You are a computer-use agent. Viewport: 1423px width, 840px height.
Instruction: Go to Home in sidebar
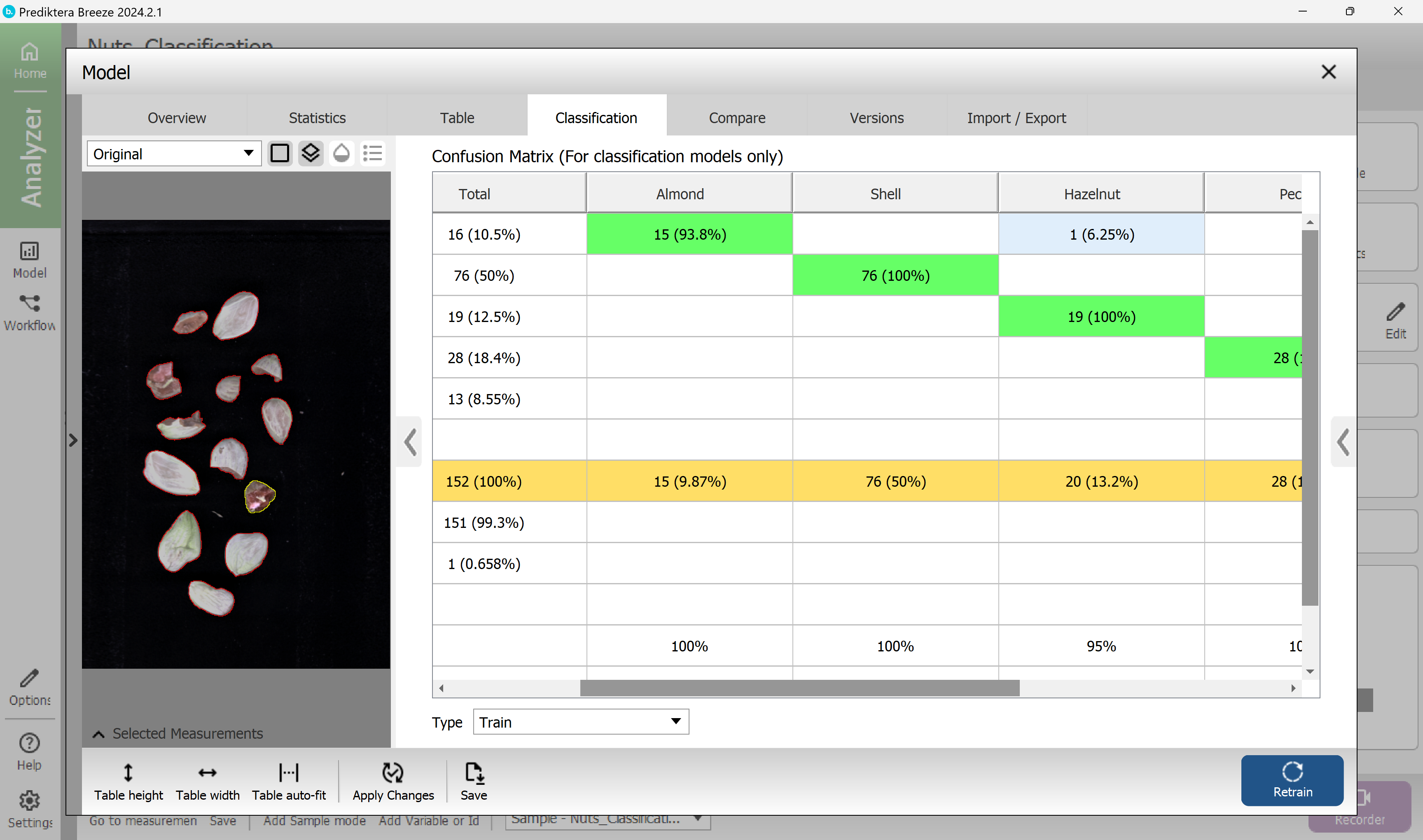point(29,61)
